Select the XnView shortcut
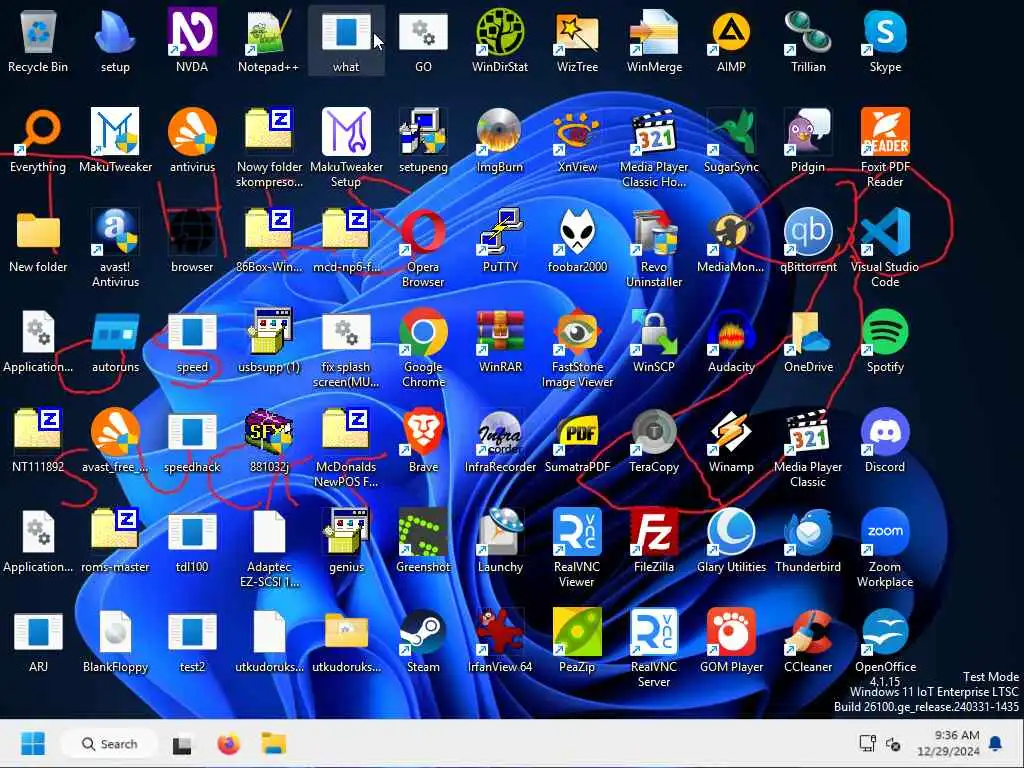This screenshot has height=768, width=1024. pyautogui.click(x=577, y=133)
